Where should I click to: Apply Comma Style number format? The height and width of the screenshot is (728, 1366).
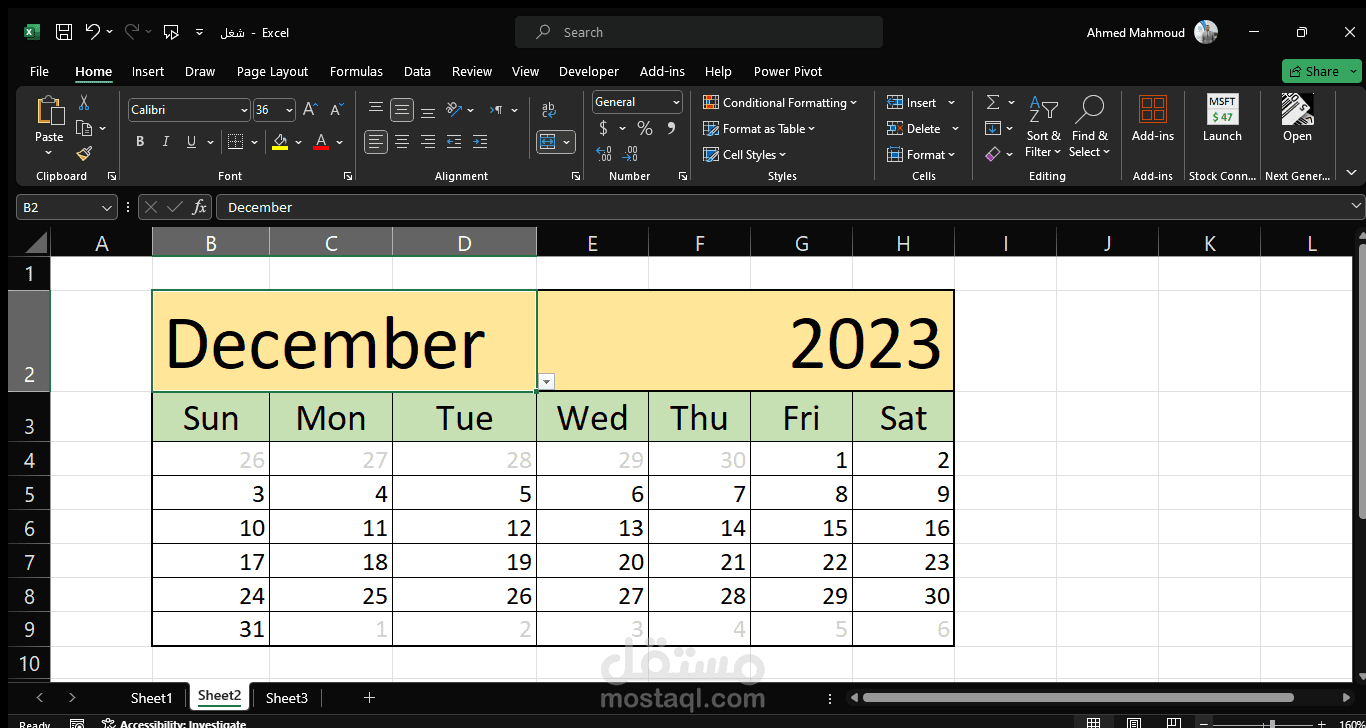coord(672,128)
